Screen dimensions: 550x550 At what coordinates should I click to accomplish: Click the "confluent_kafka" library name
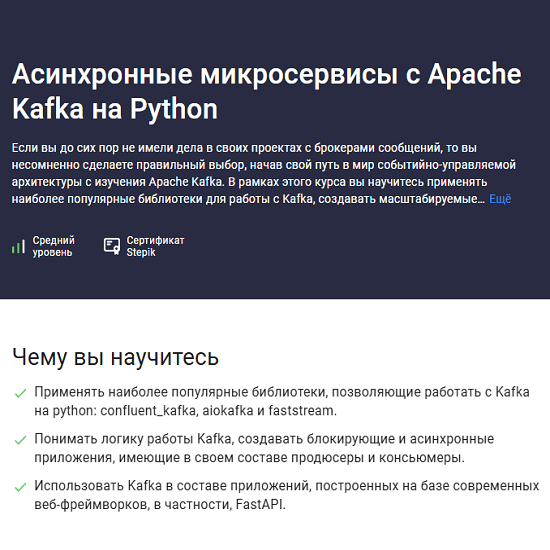[x=148, y=410]
